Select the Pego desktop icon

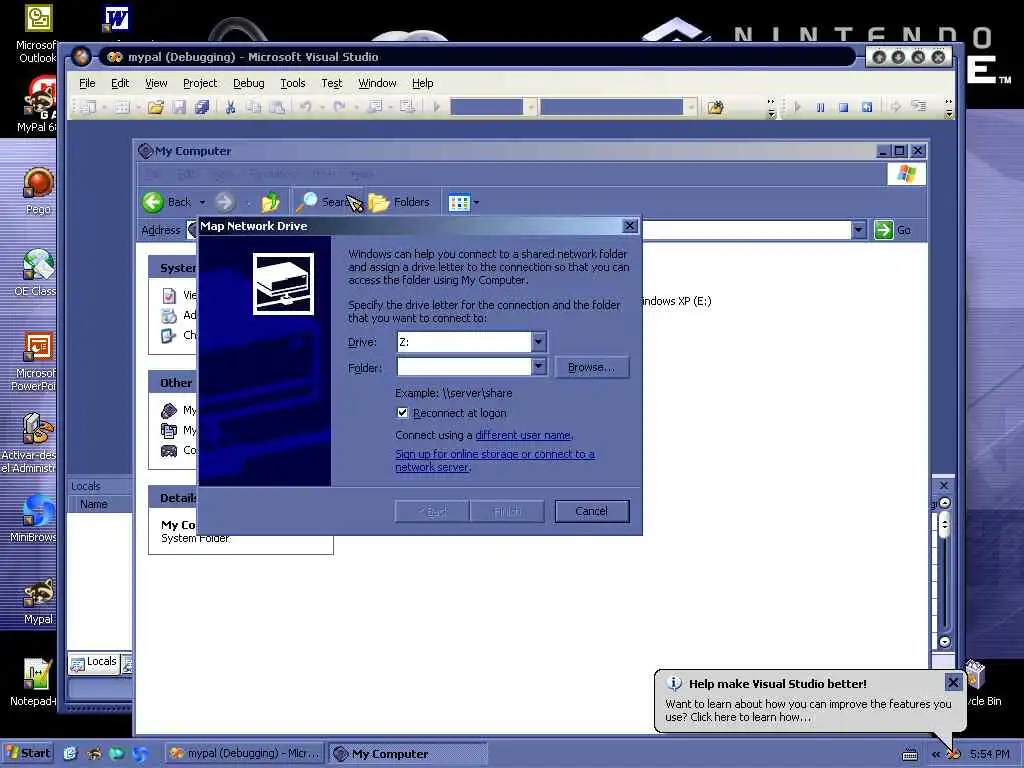pos(38,191)
